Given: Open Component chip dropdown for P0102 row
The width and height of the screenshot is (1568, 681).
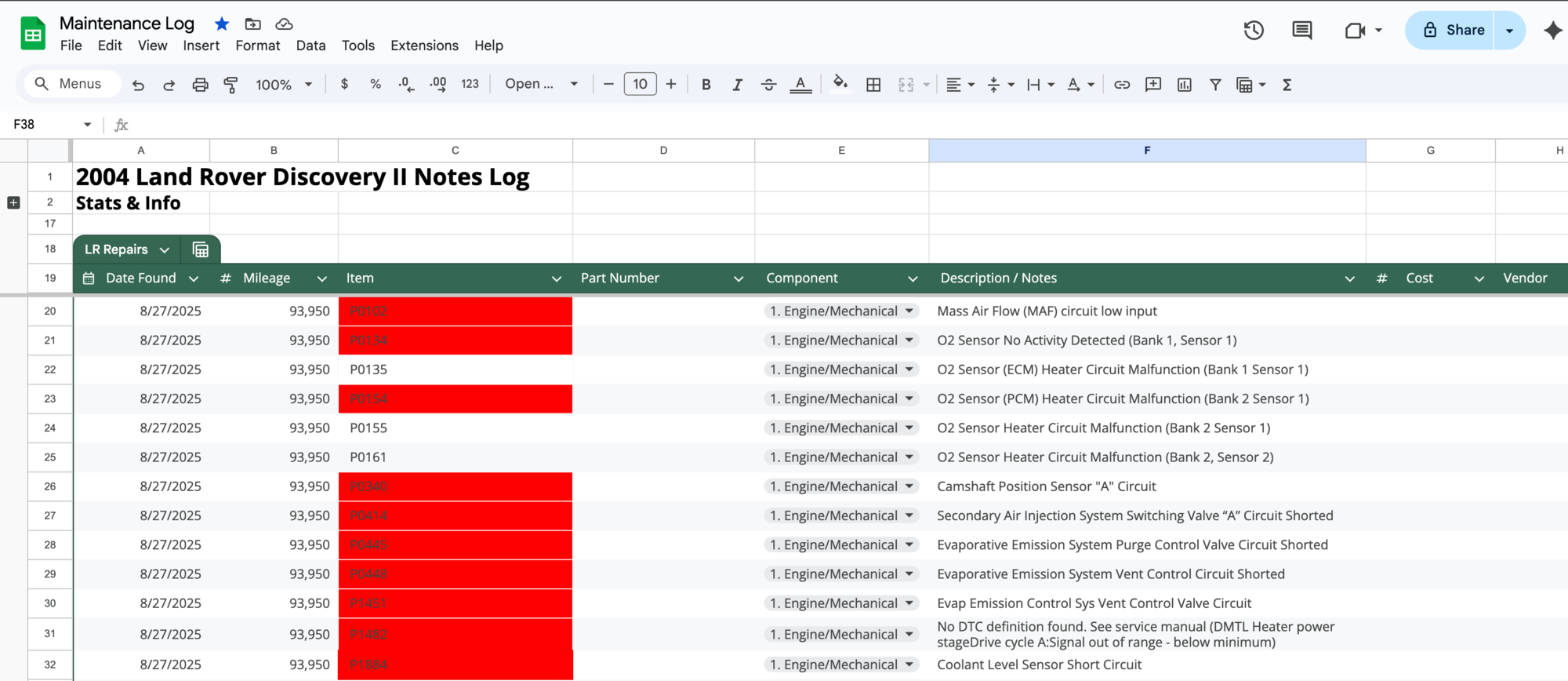Looking at the screenshot, I should pos(909,311).
